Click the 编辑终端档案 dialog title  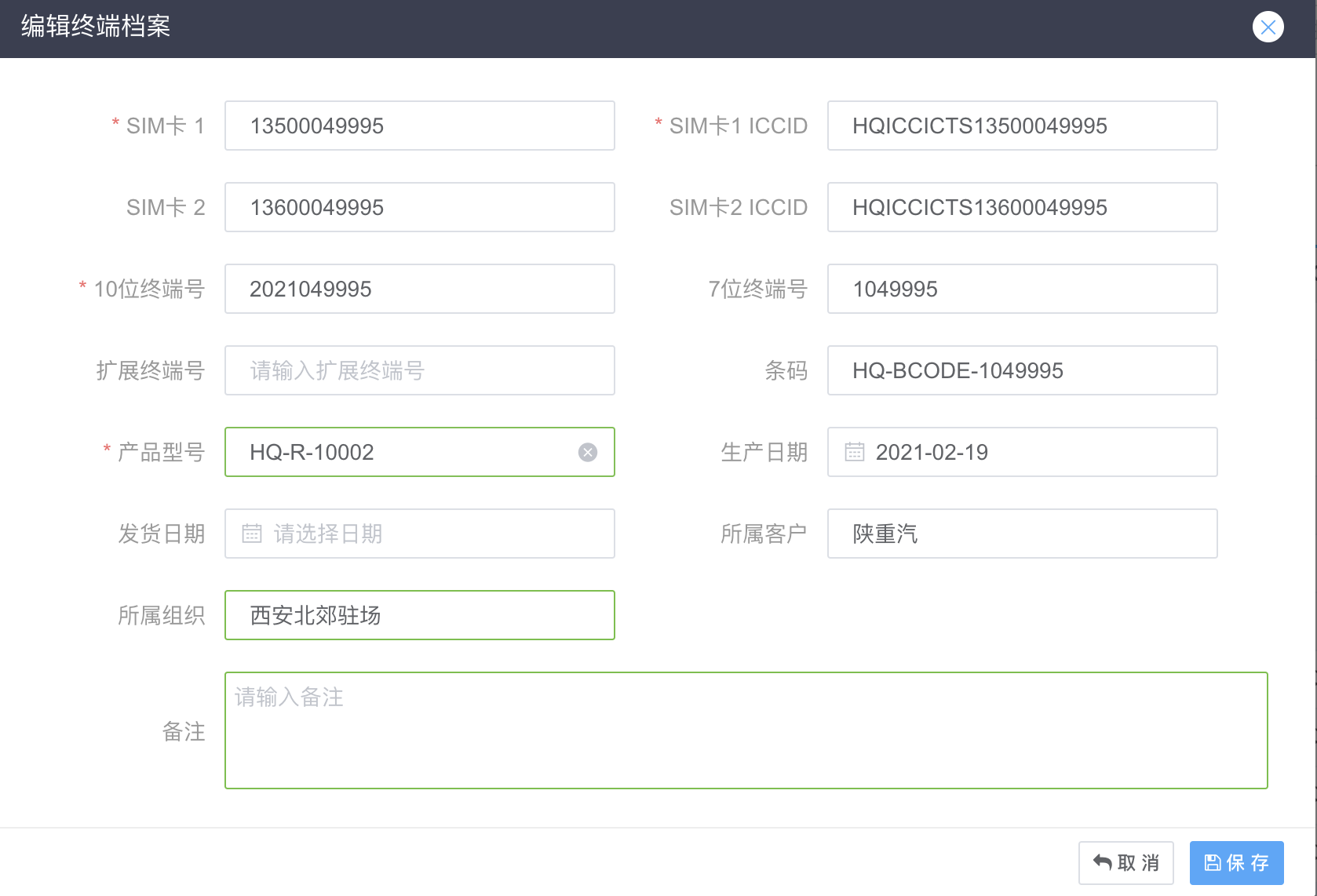pyautogui.click(x=96, y=27)
